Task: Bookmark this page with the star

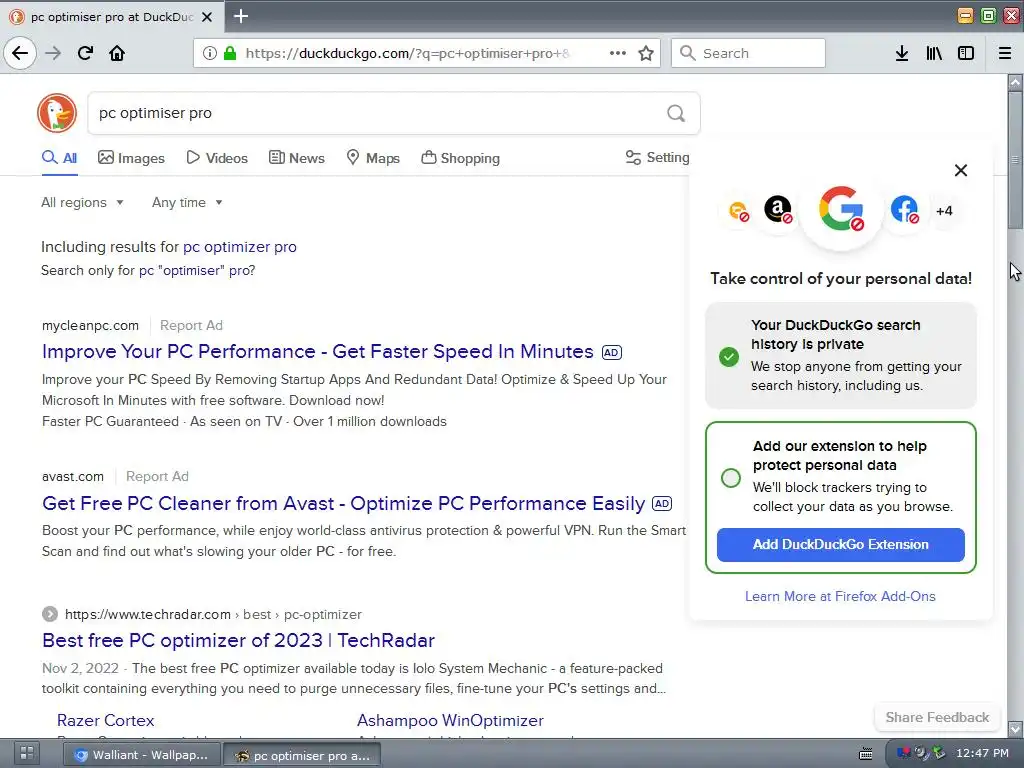Action: pos(646,53)
